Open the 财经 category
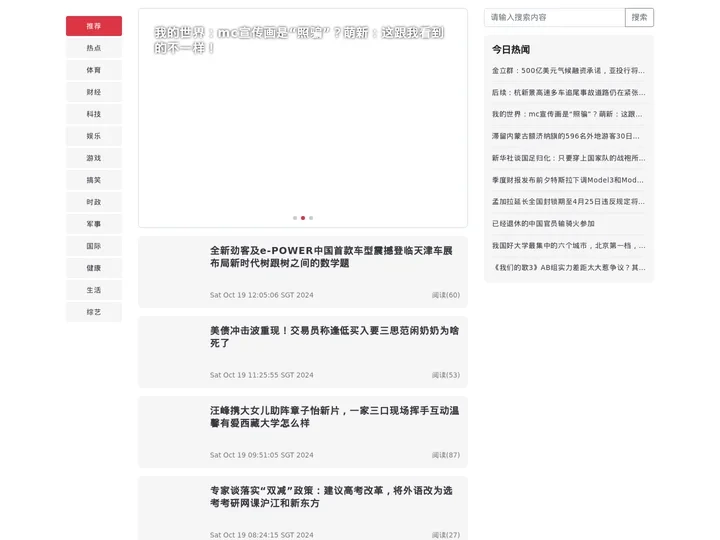720x540 pixels. [94, 92]
